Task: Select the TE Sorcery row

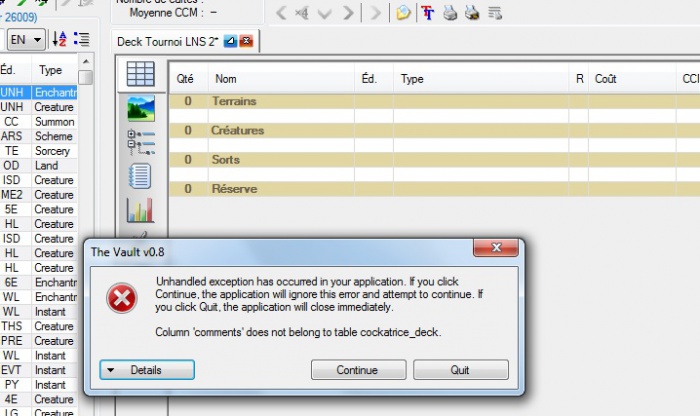Action: (38, 151)
